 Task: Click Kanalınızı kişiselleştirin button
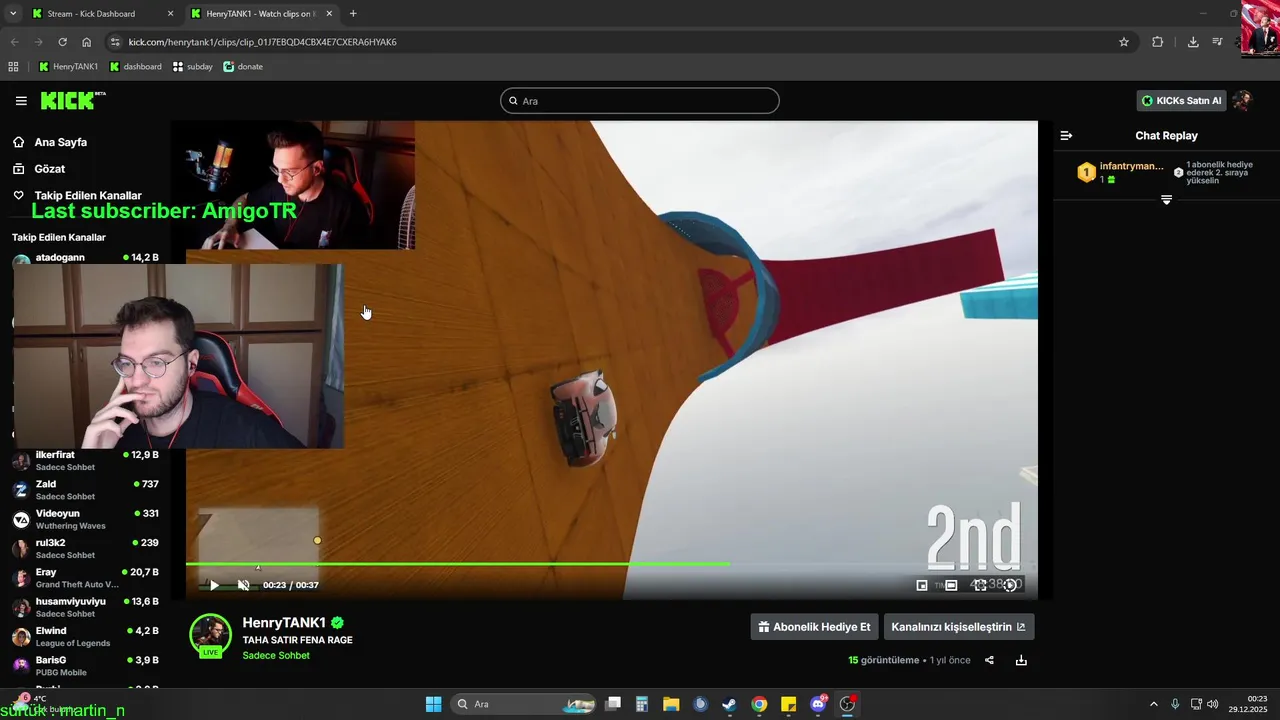click(959, 627)
